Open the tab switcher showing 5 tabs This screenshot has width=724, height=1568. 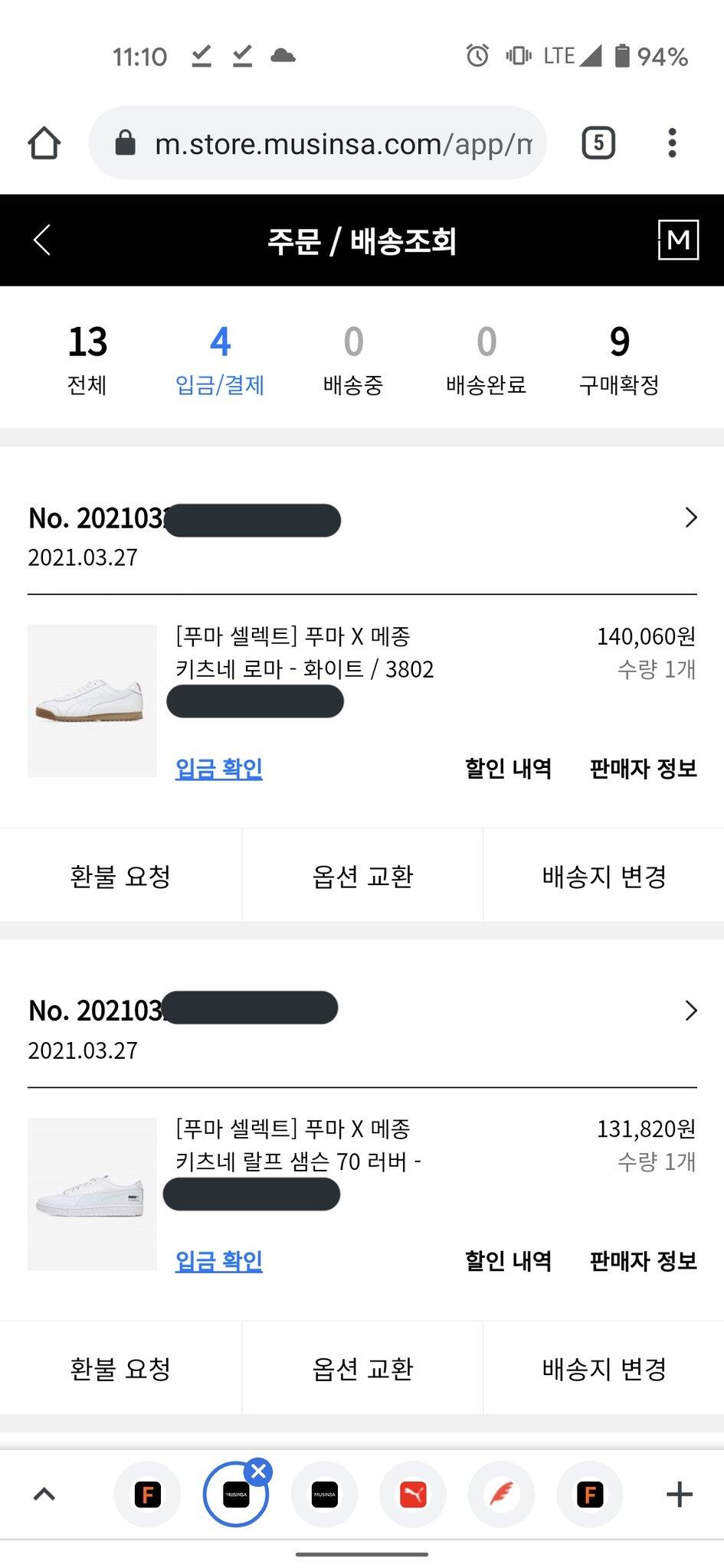click(598, 143)
